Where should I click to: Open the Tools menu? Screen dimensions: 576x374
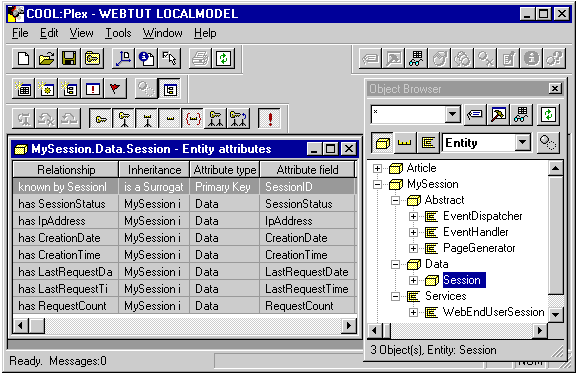point(118,33)
